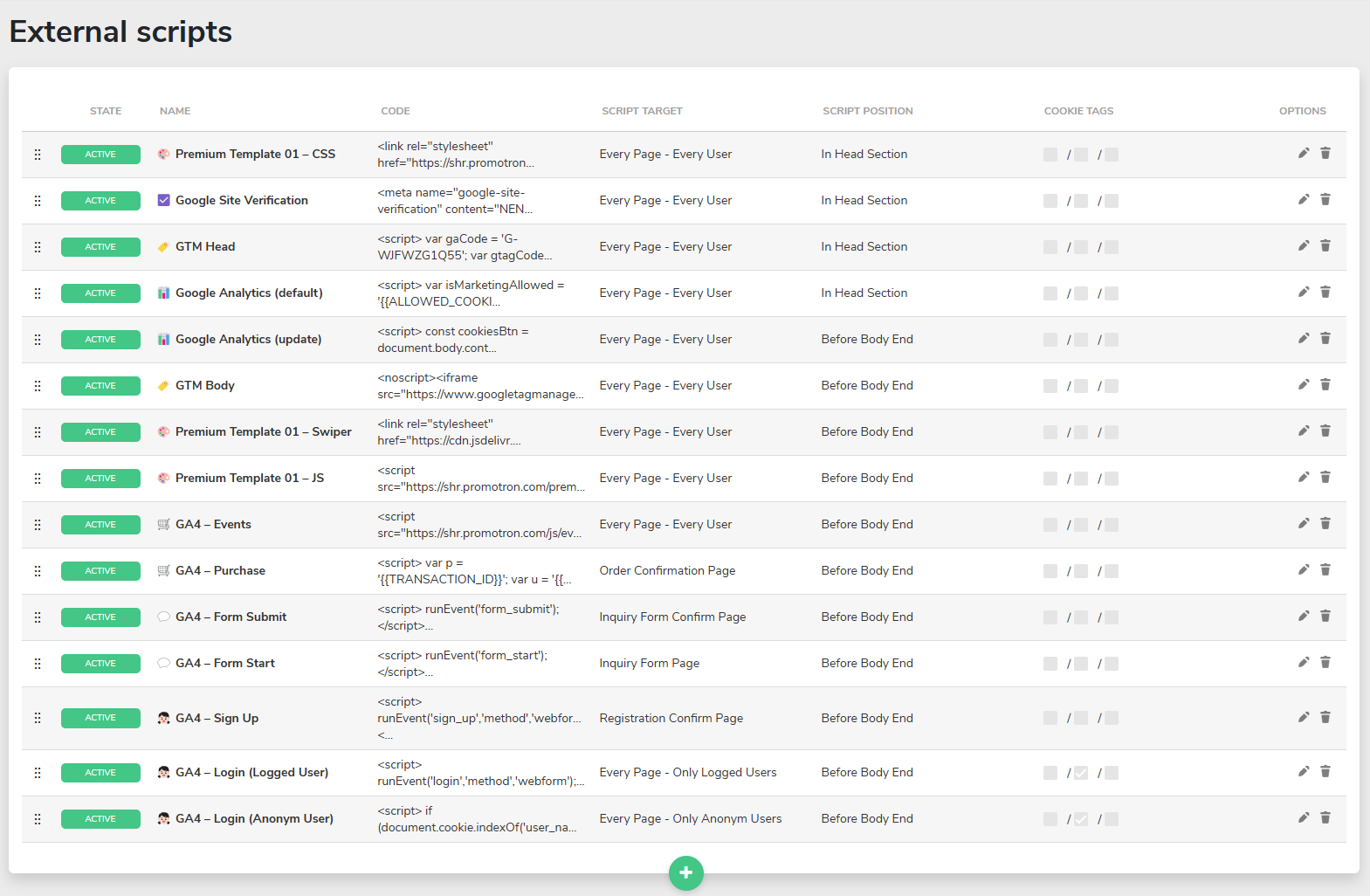Image resolution: width=1370 pixels, height=896 pixels.
Task: Click 'Inquiry Form Confirm Page' target cell
Action: tap(672, 617)
